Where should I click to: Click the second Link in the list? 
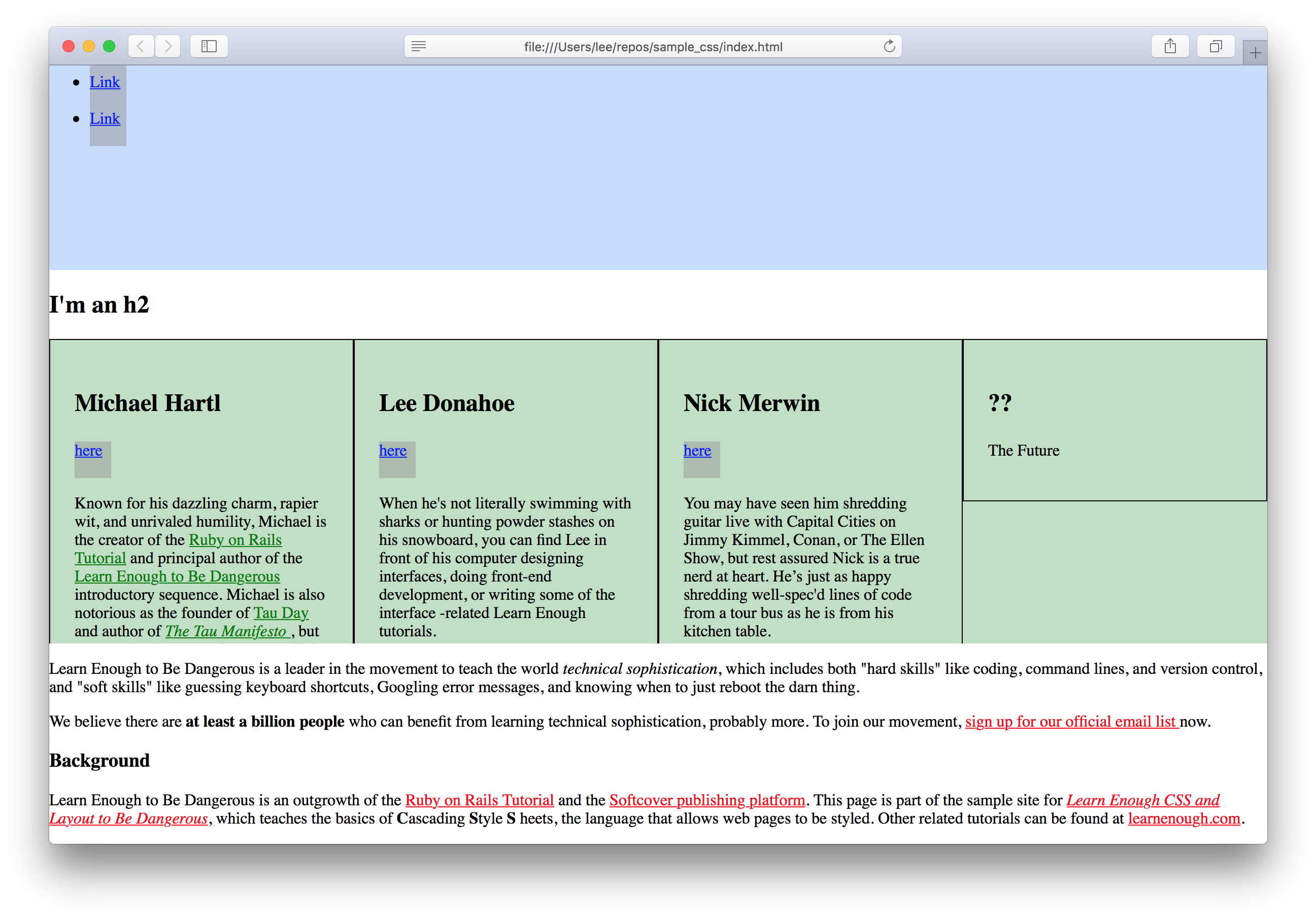(x=105, y=119)
